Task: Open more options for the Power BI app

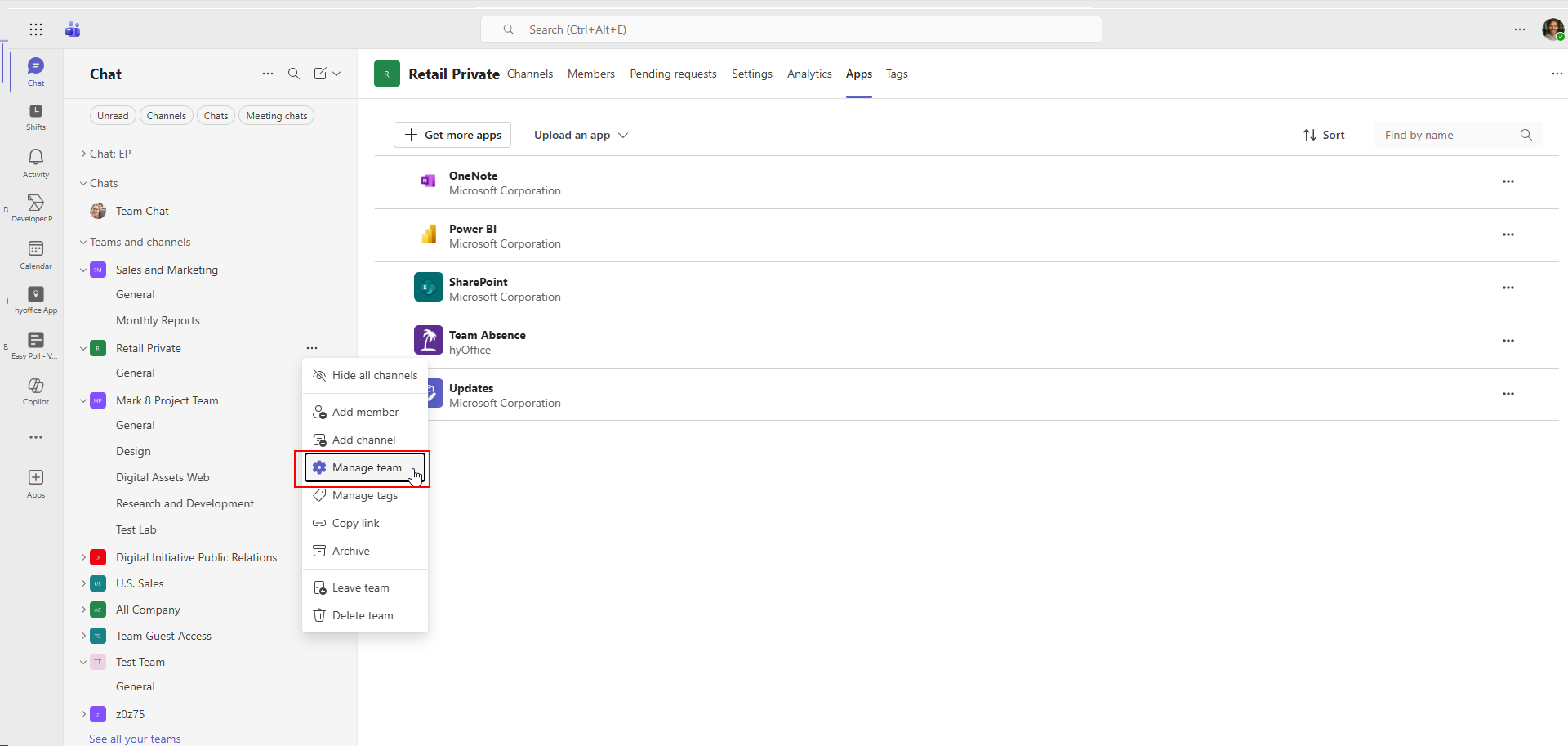Action: (x=1508, y=235)
